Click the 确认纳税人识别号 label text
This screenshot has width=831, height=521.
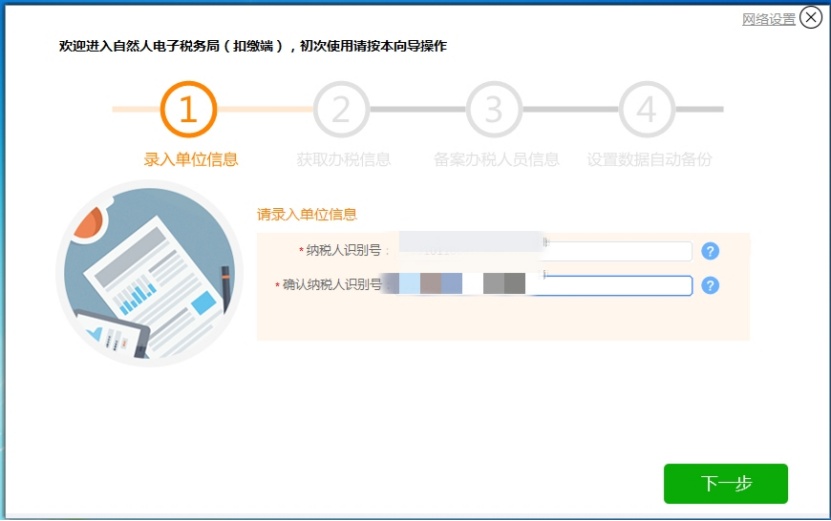tap(331, 286)
